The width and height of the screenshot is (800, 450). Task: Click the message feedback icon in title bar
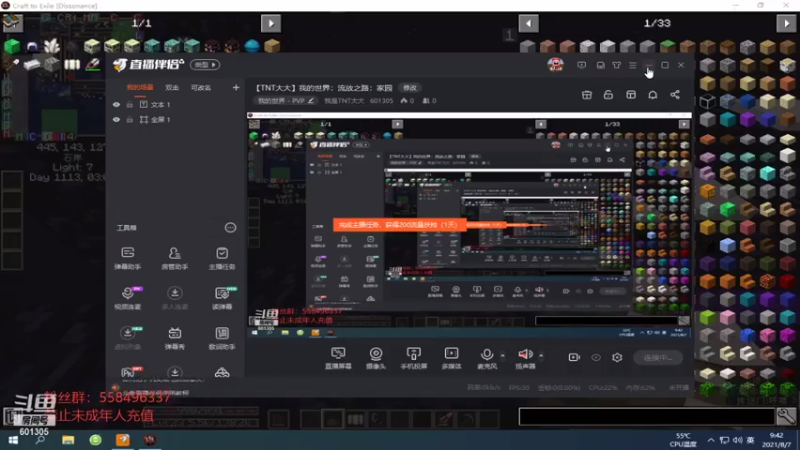click(x=582, y=65)
